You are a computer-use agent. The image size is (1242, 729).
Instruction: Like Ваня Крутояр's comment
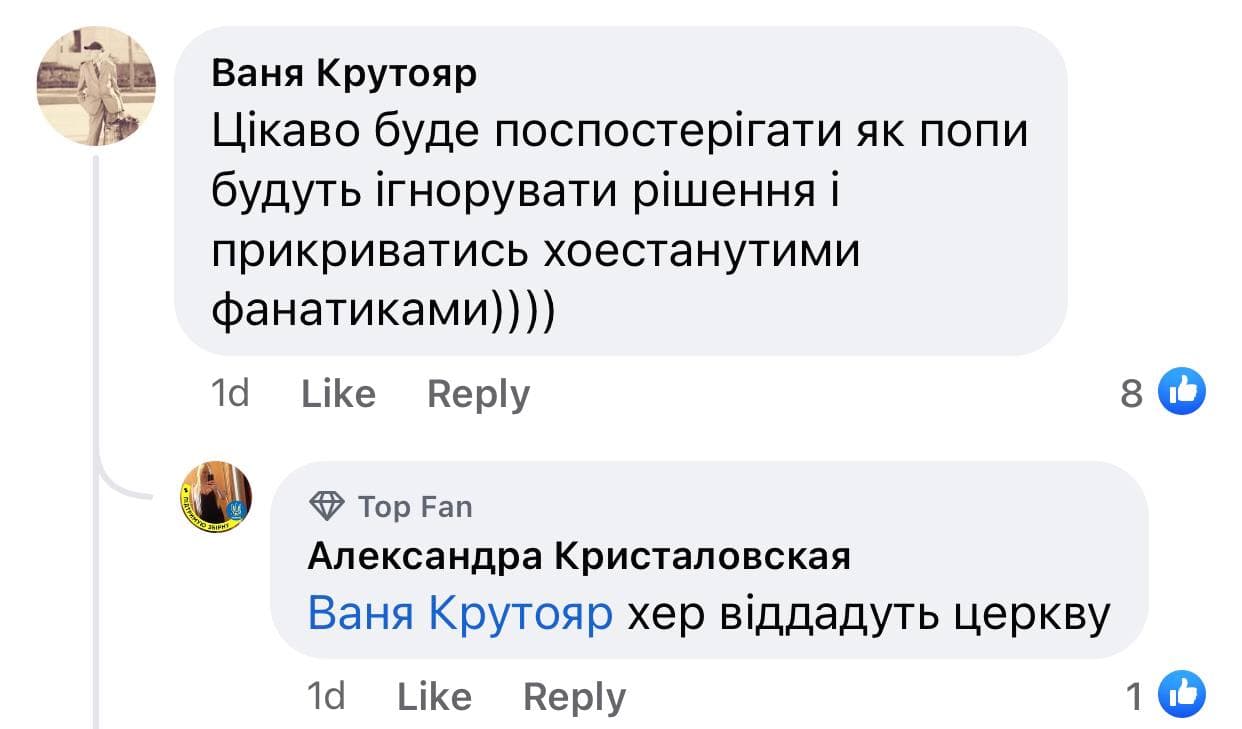338,394
